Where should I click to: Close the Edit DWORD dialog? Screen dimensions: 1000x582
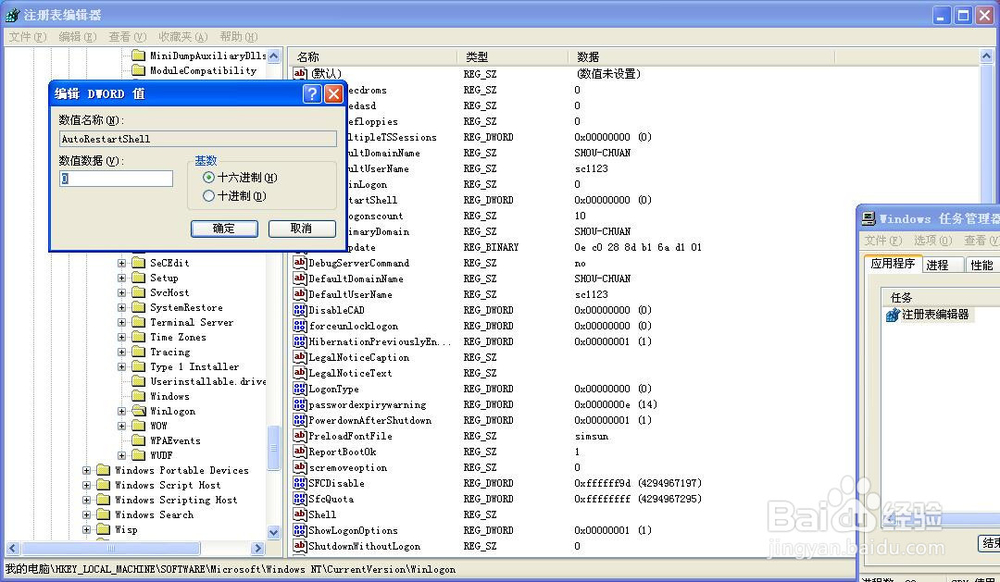334,94
